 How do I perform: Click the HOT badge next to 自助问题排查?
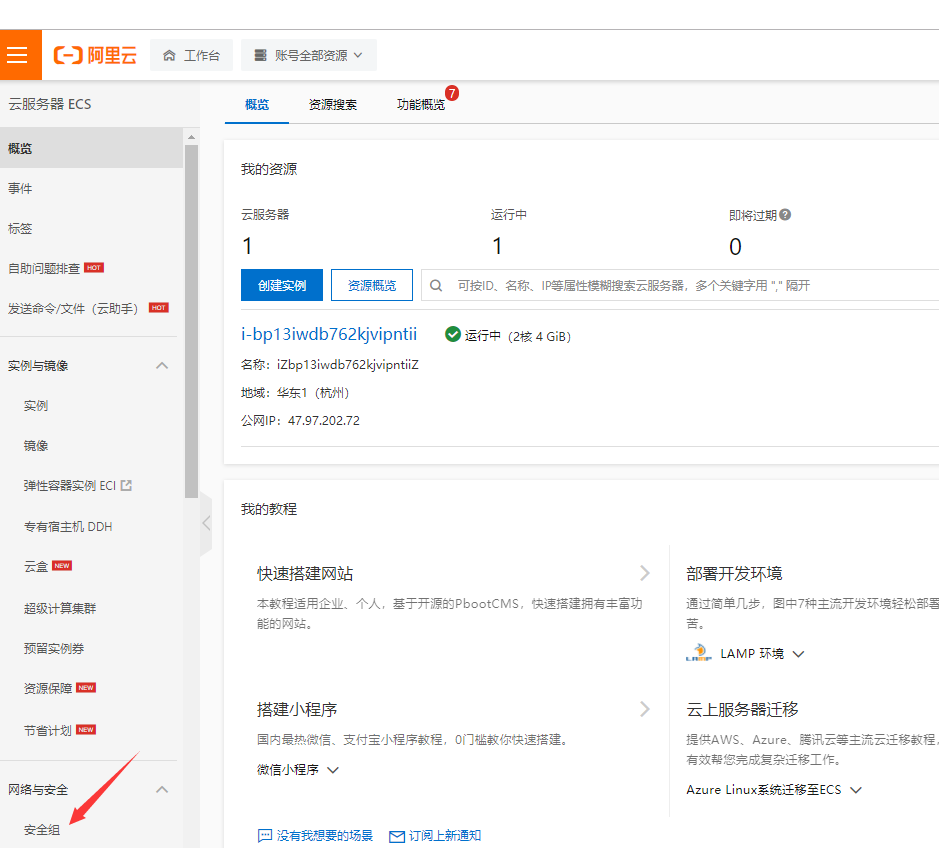pyautogui.click(x=94, y=268)
